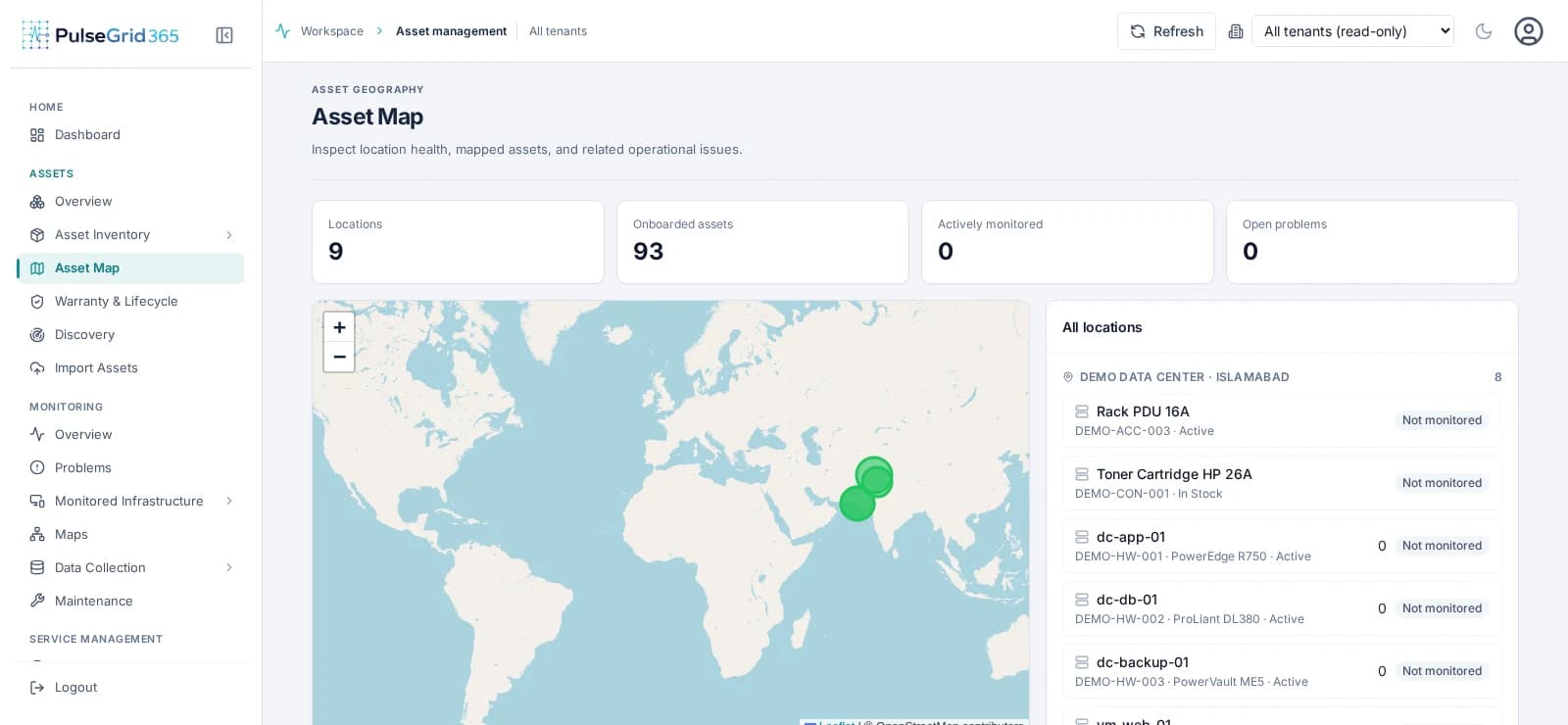Click the Open problems stat card

point(1372,242)
